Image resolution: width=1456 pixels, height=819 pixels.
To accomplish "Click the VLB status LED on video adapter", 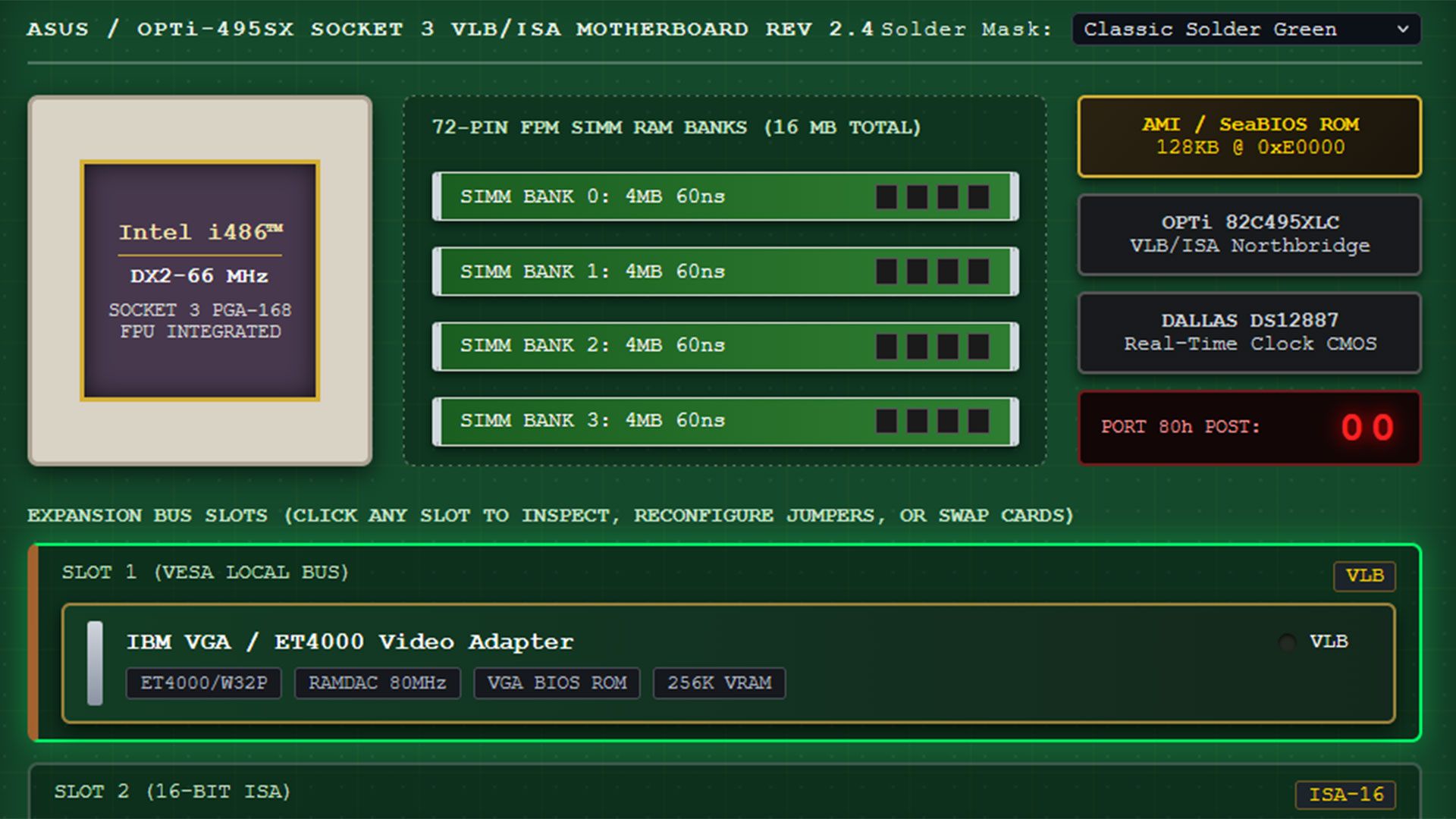I will pos(1287,642).
